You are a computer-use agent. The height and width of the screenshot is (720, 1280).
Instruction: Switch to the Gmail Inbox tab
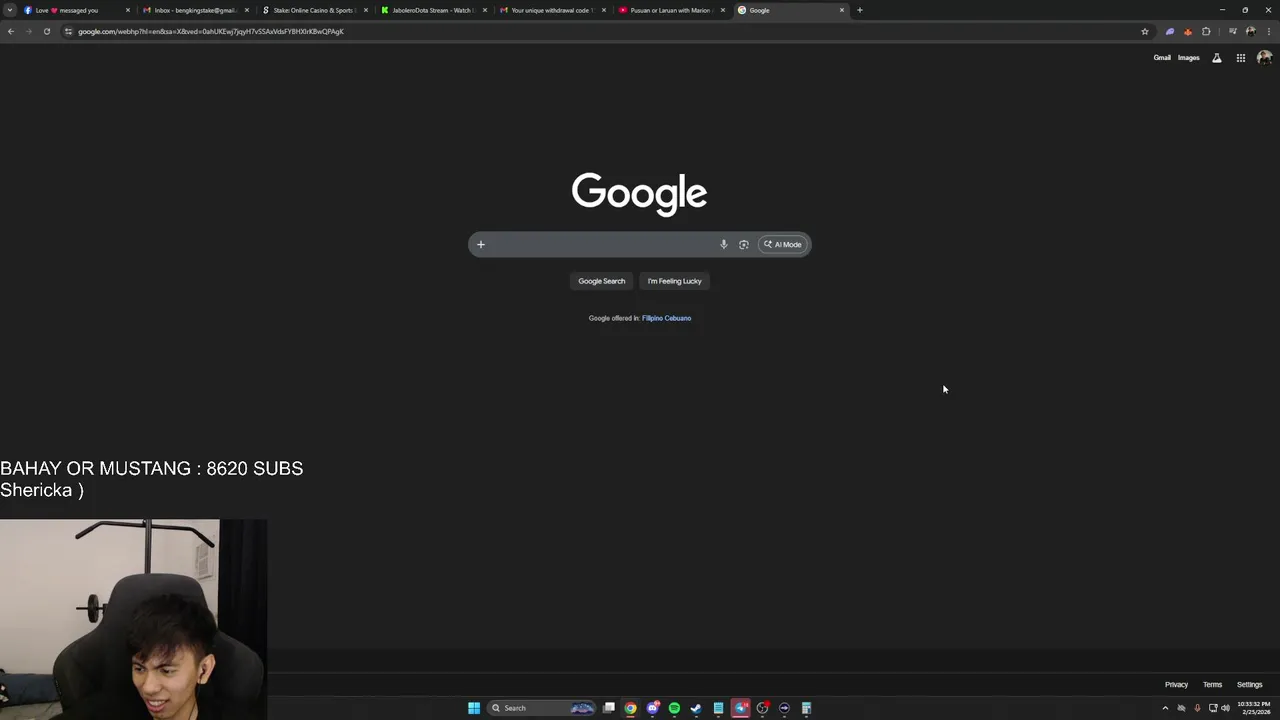point(195,10)
